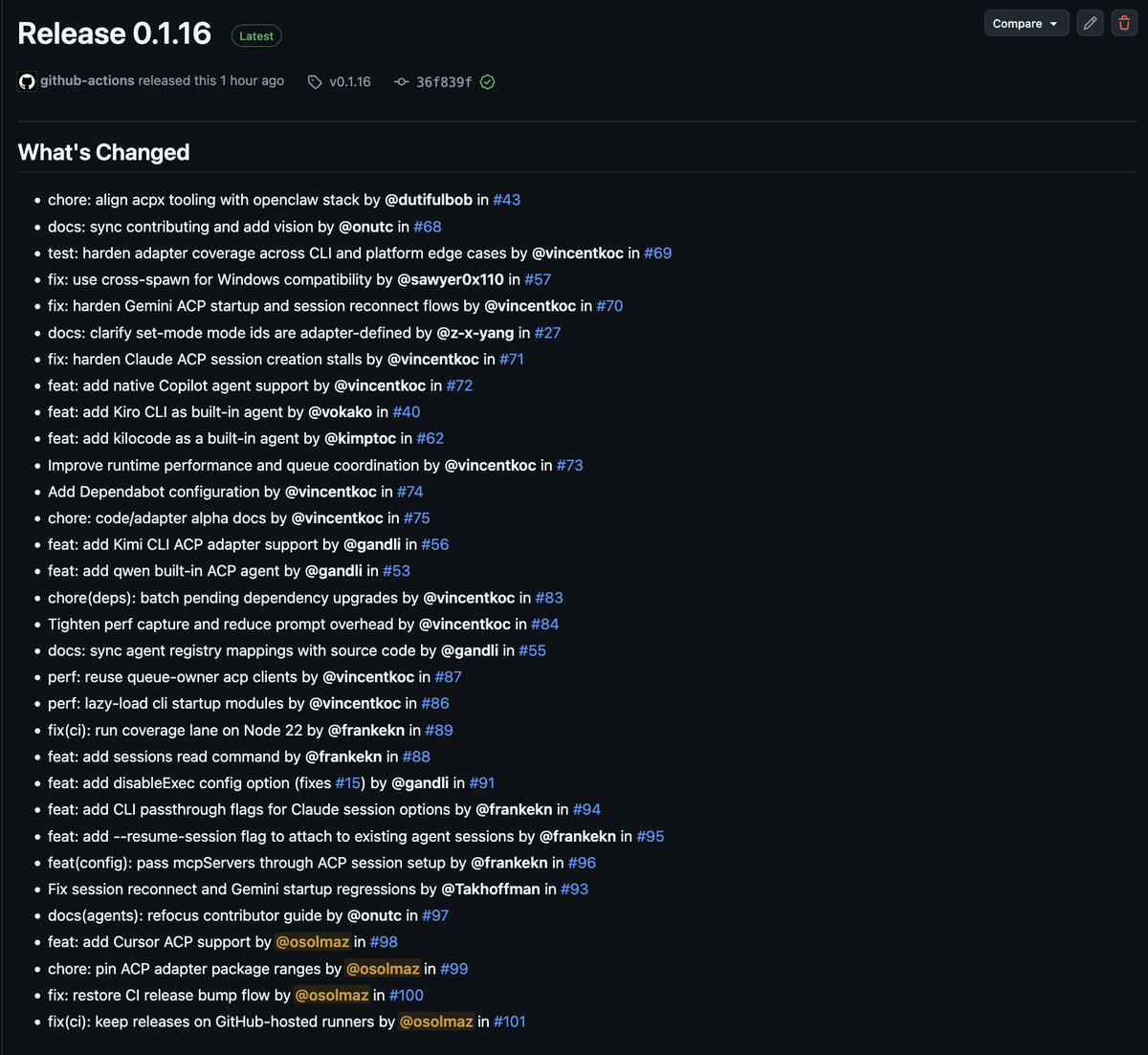Open pull request #94
The height and width of the screenshot is (1055, 1148).
click(x=587, y=809)
